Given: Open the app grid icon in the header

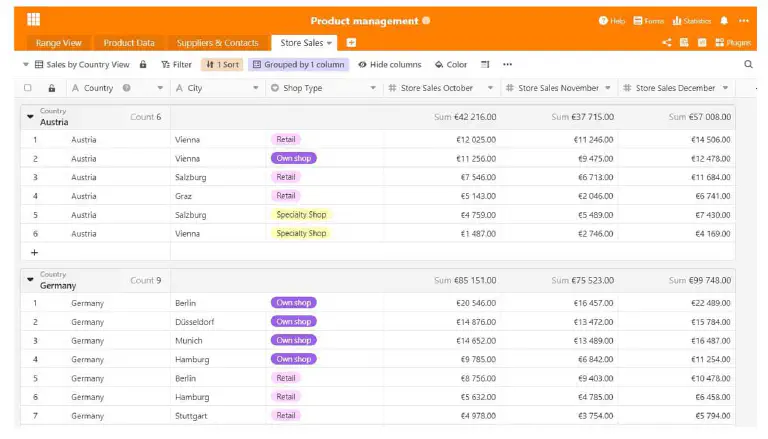Looking at the screenshot, I should pyautogui.click(x=33, y=20).
